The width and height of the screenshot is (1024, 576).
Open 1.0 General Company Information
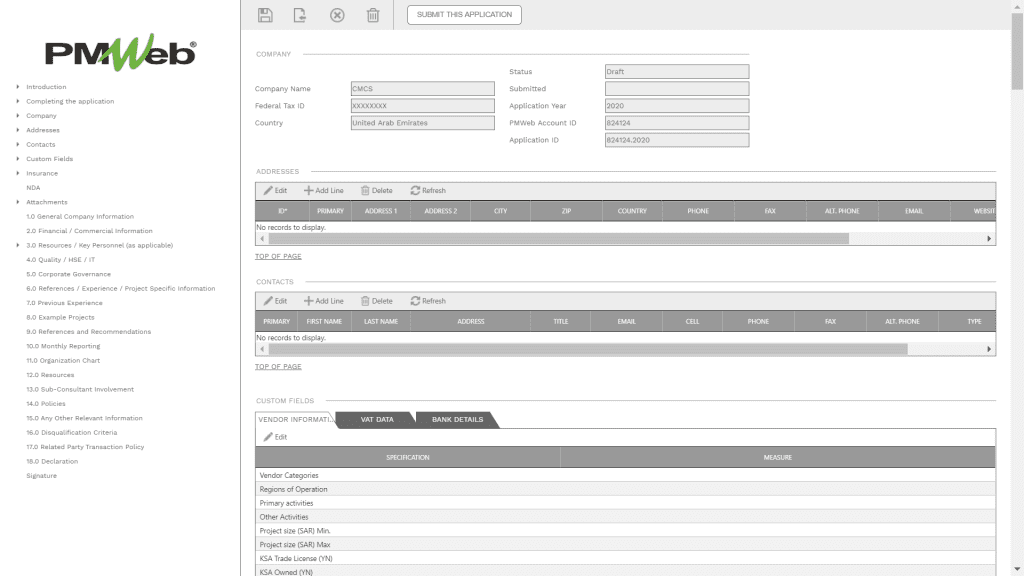click(x=80, y=216)
